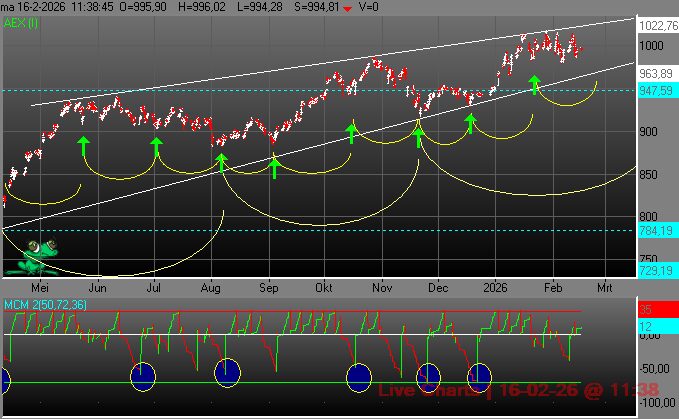Click the blue oscillator circle under August
The height and width of the screenshot is (419, 679).
[228, 371]
